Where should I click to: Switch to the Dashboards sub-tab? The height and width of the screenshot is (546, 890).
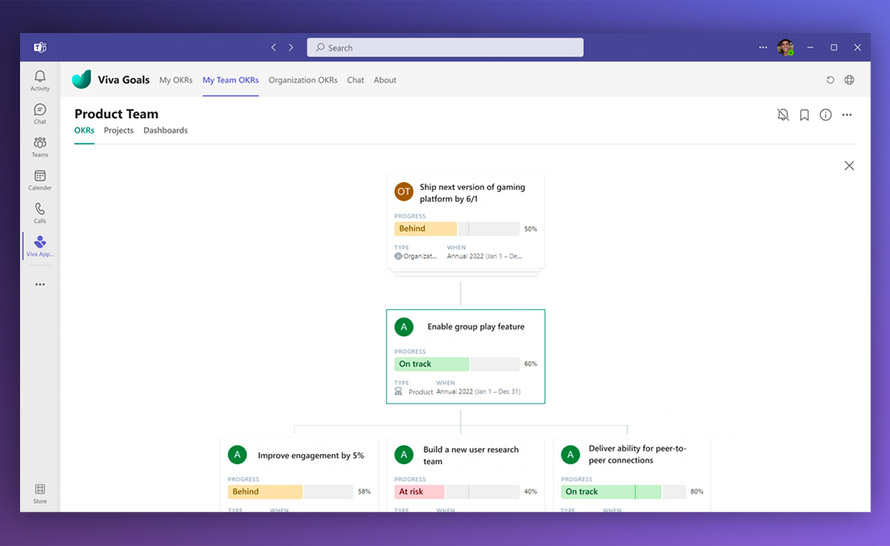[165, 130]
